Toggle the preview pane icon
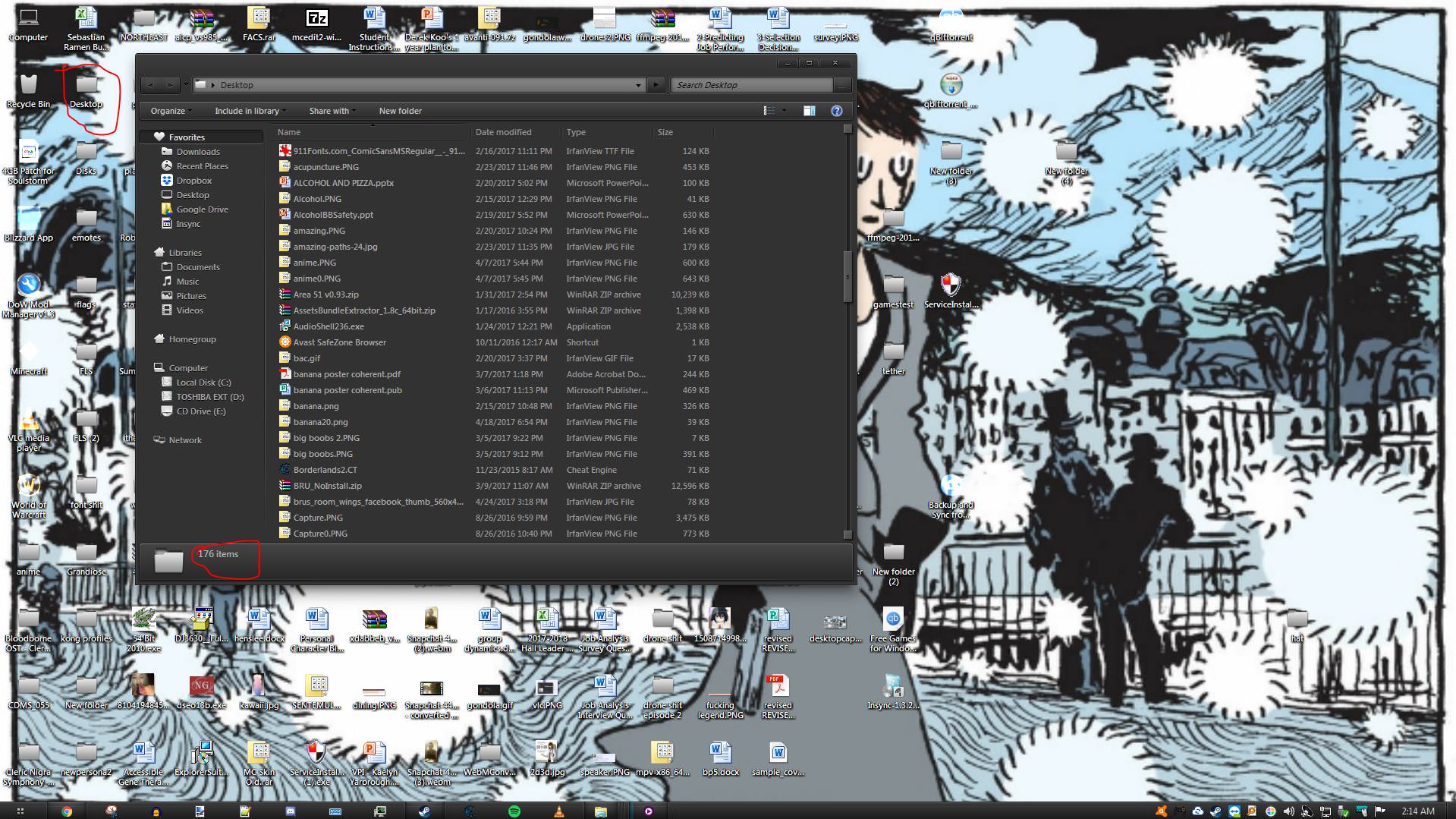The image size is (1456, 819). click(x=809, y=111)
